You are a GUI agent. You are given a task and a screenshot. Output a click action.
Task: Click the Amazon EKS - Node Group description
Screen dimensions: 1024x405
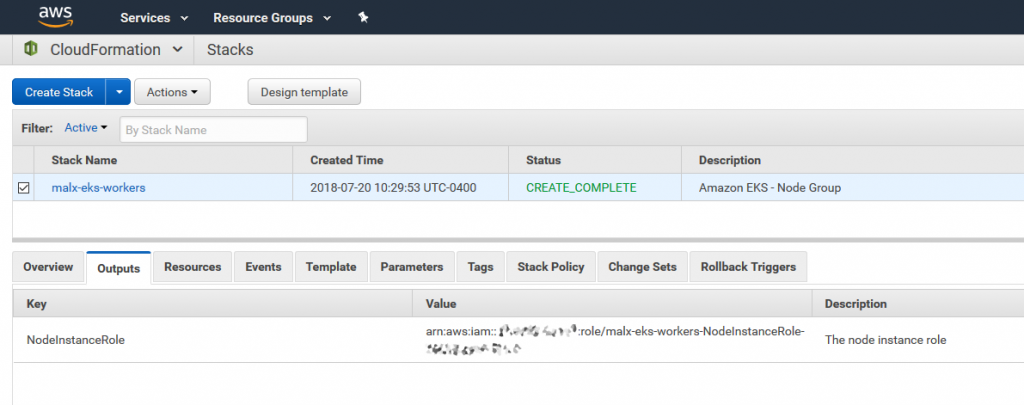click(770, 187)
